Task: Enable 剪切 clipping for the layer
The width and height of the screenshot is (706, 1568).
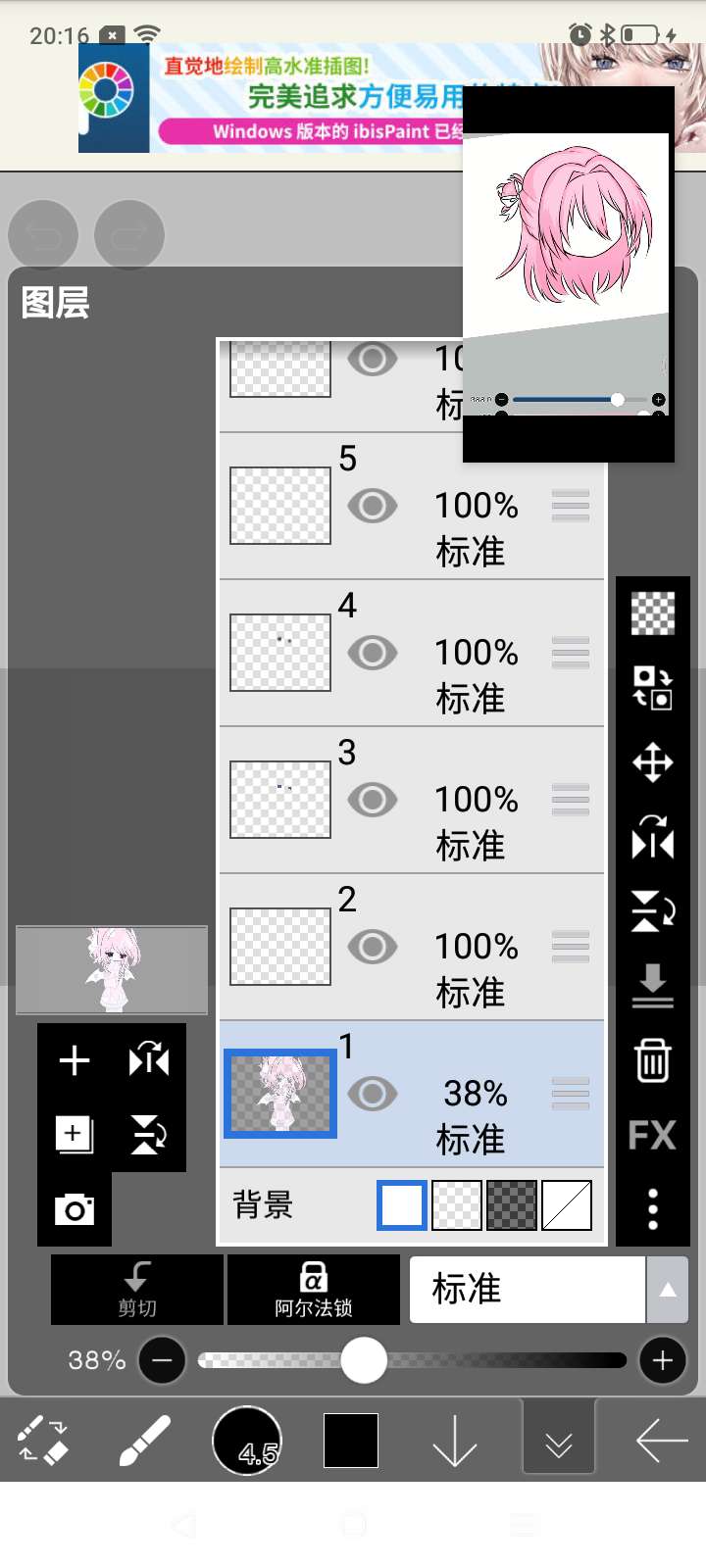Action: (137, 1290)
